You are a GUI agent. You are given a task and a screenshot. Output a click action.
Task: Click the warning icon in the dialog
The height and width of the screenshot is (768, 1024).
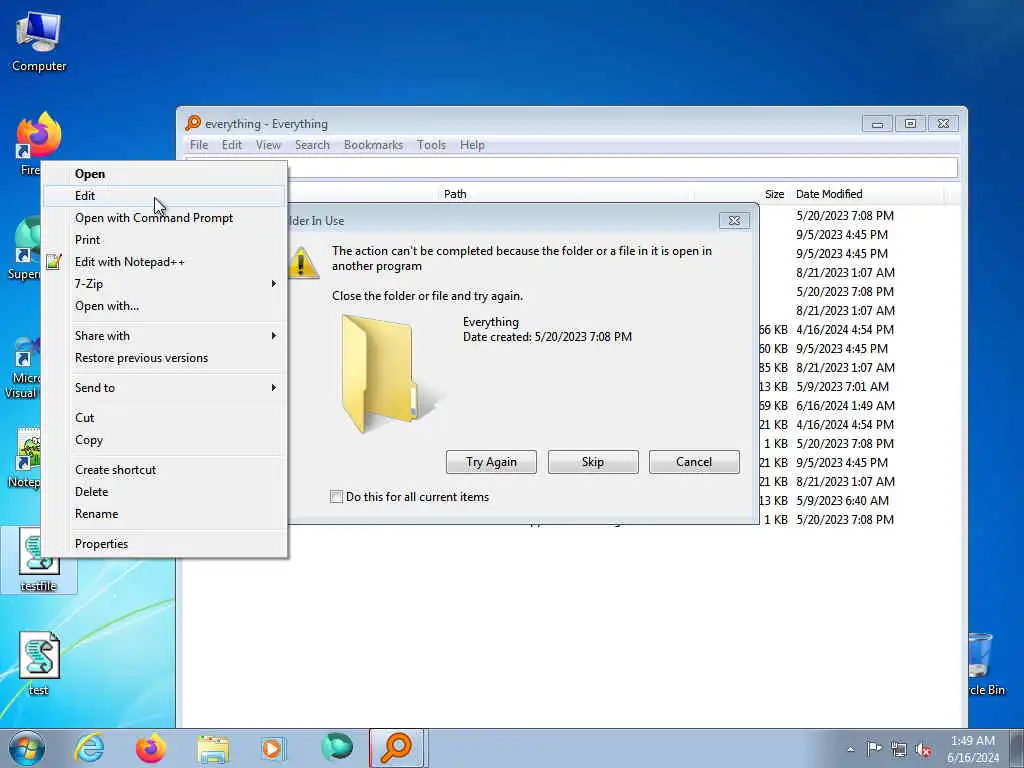pos(302,263)
